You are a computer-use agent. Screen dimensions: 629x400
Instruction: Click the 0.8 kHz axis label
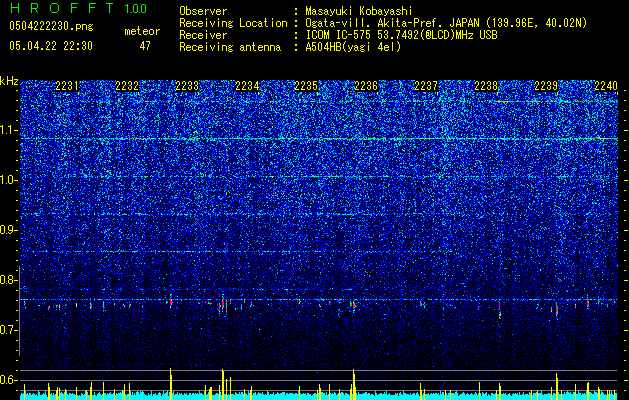click(9, 280)
